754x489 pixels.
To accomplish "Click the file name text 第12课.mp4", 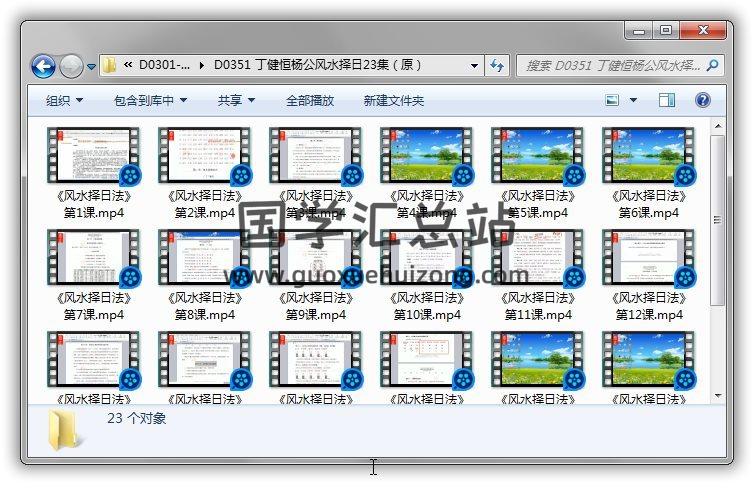I will 649,314.
